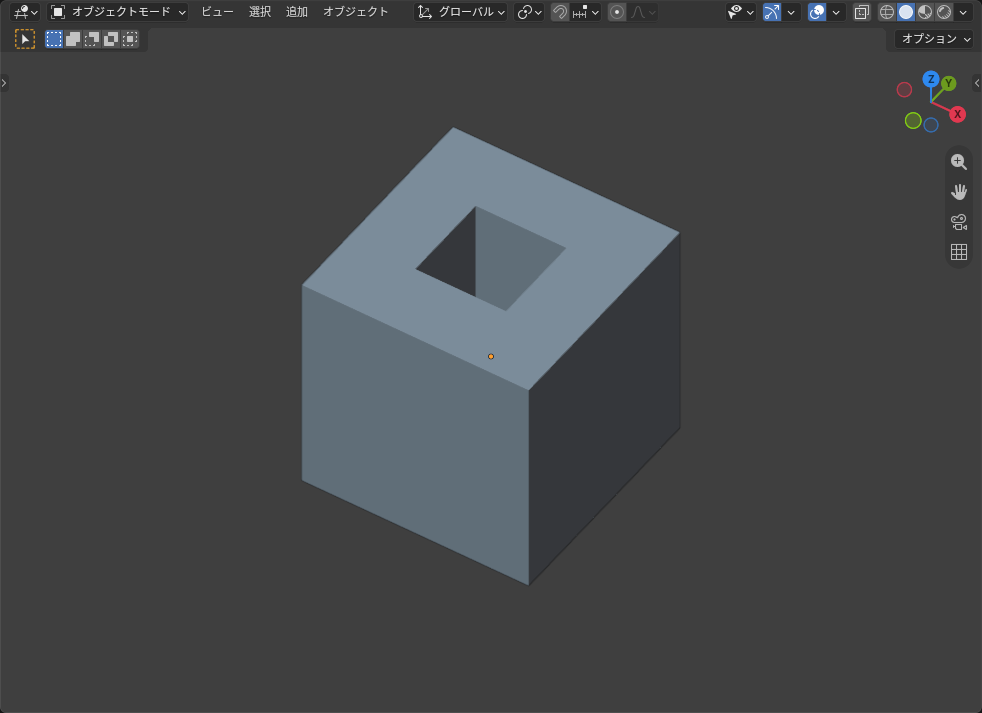Expand the オプション dropdown
982x713 pixels.
(x=934, y=39)
